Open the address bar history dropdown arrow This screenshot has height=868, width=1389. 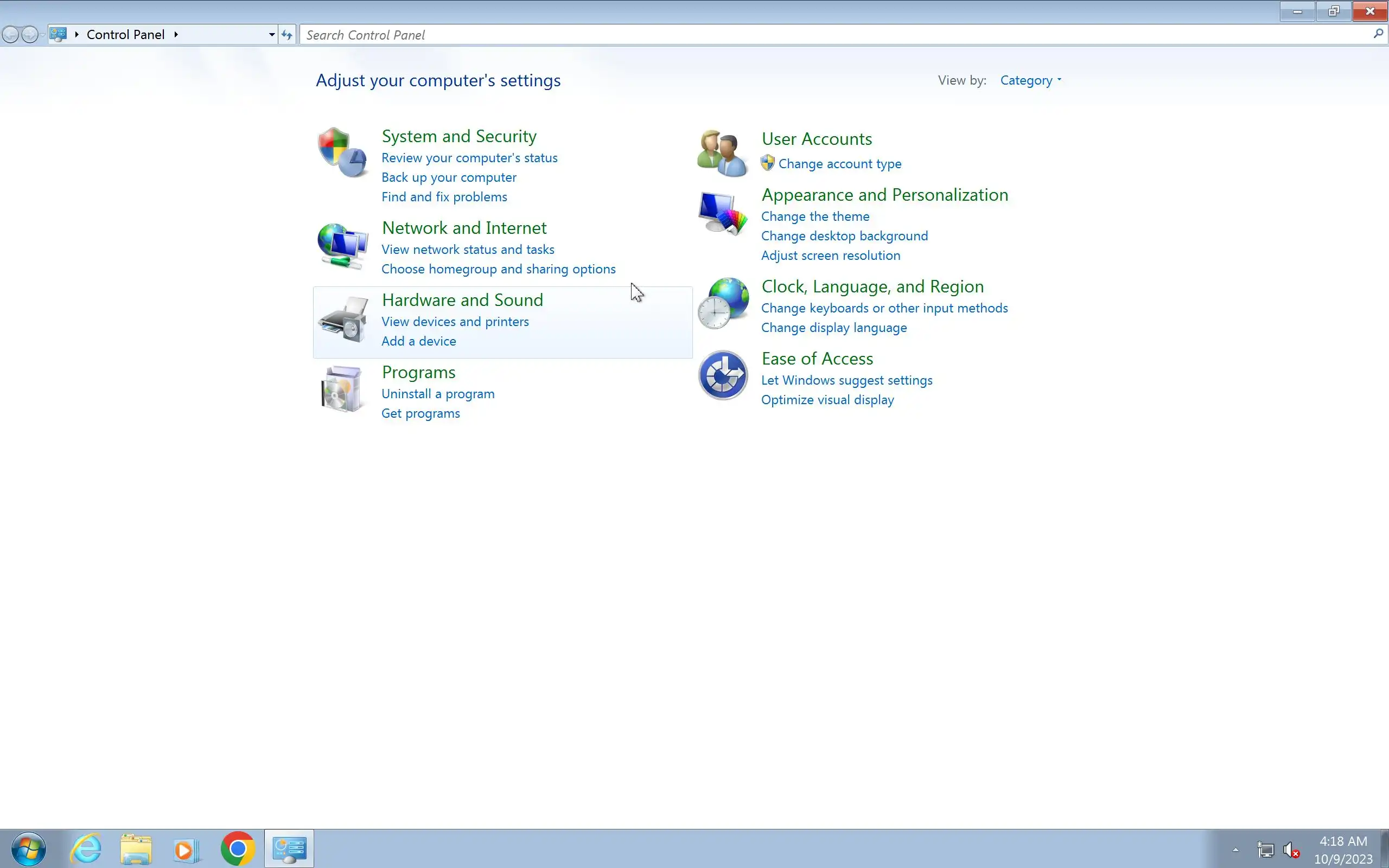(271, 35)
